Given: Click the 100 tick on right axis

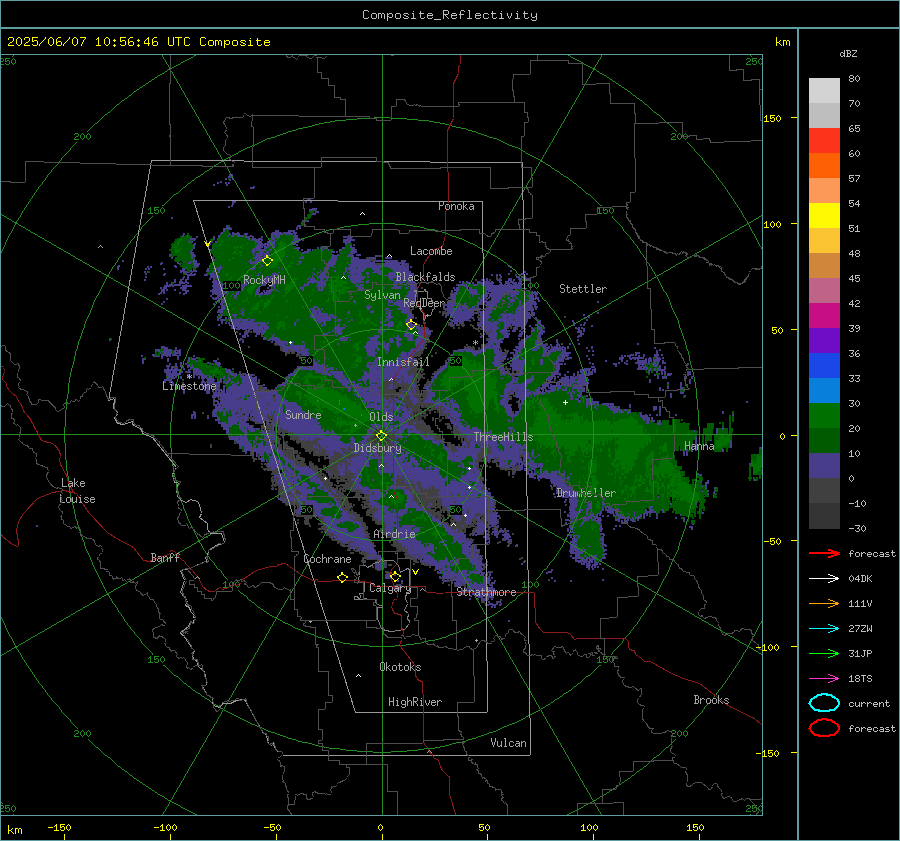Looking at the screenshot, I should [x=772, y=224].
